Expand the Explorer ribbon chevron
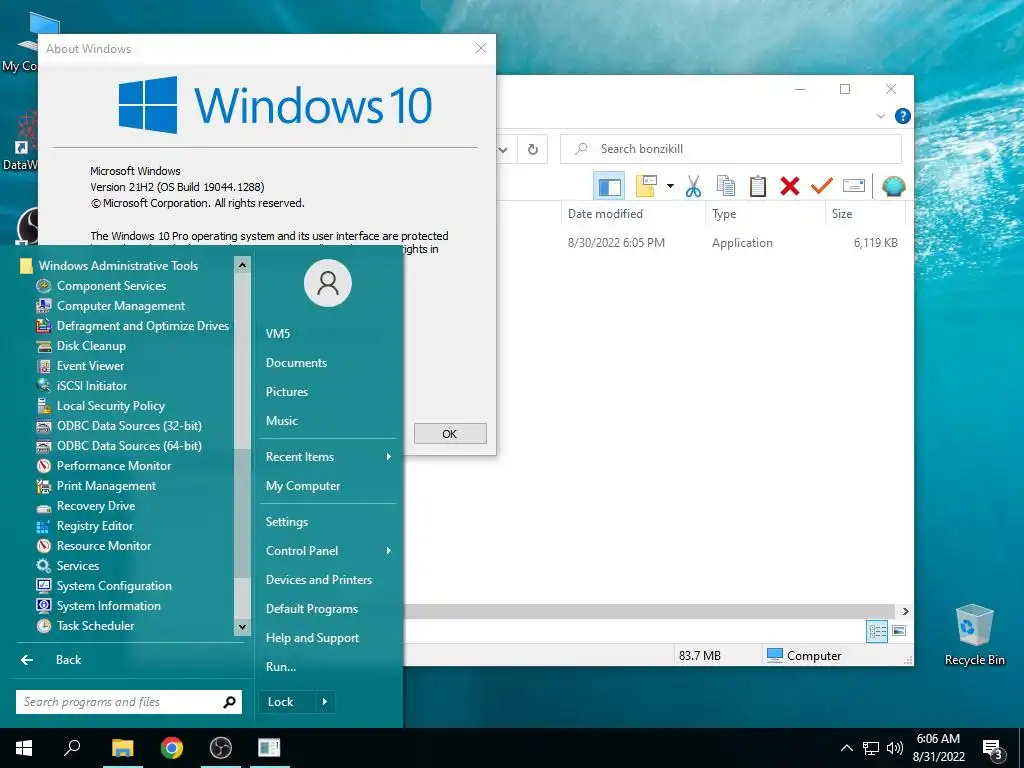Viewport: 1024px width, 768px height. pyautogui.click(x=880, y=116)
